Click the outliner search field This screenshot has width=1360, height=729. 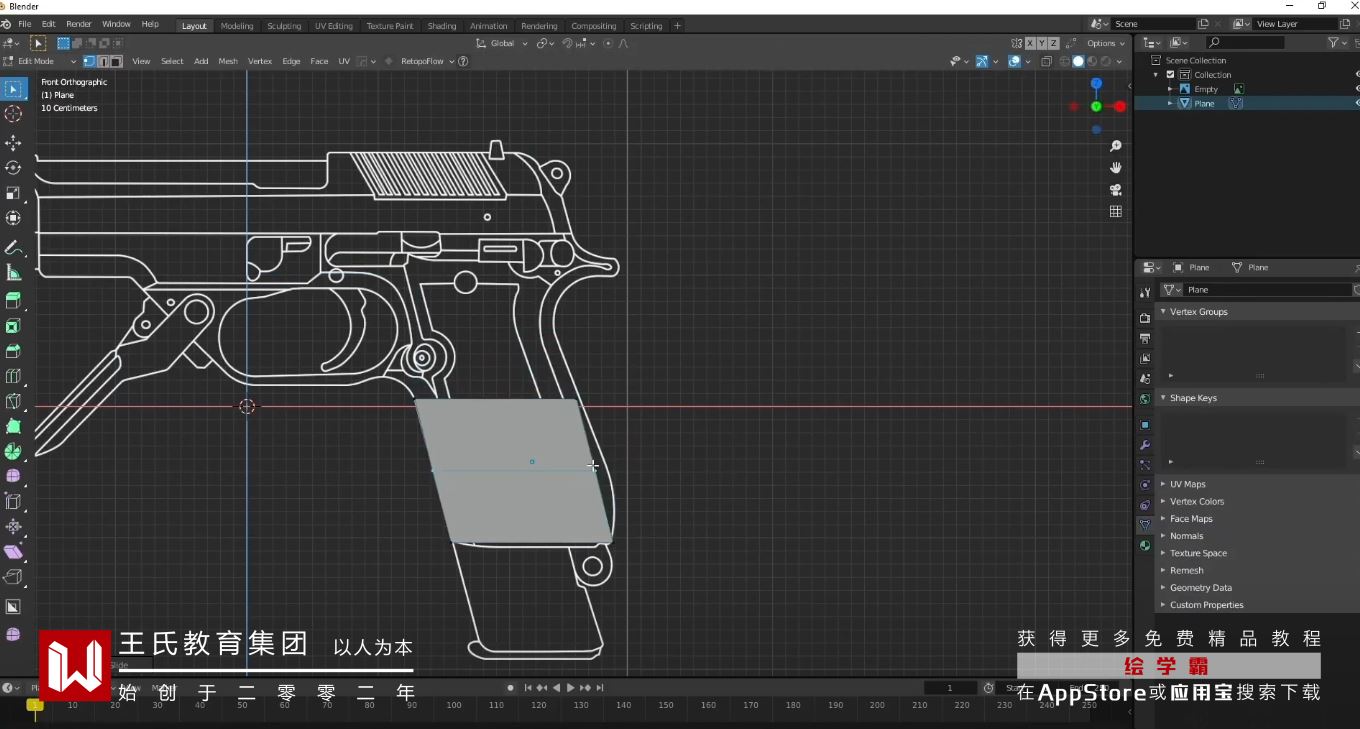coord(1245,43)
